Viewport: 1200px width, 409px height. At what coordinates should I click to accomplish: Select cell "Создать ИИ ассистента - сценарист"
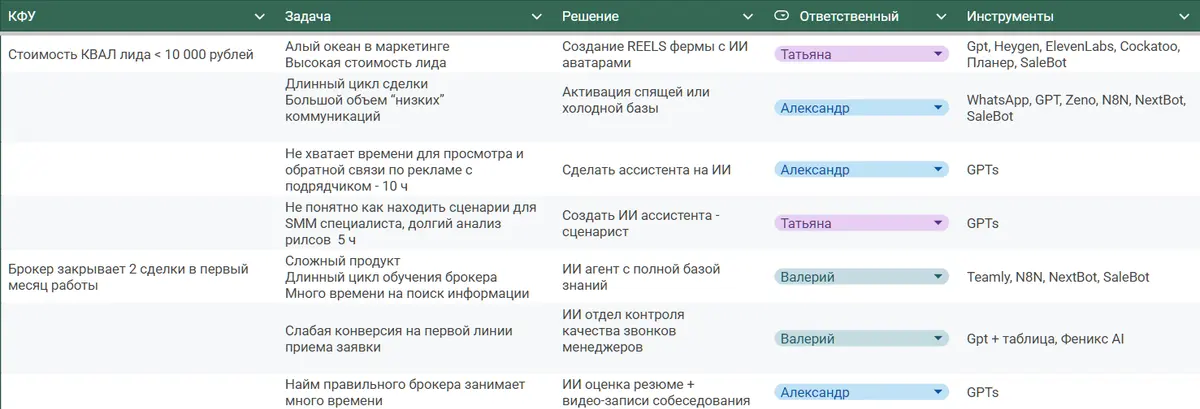click(x=662, y=224)
